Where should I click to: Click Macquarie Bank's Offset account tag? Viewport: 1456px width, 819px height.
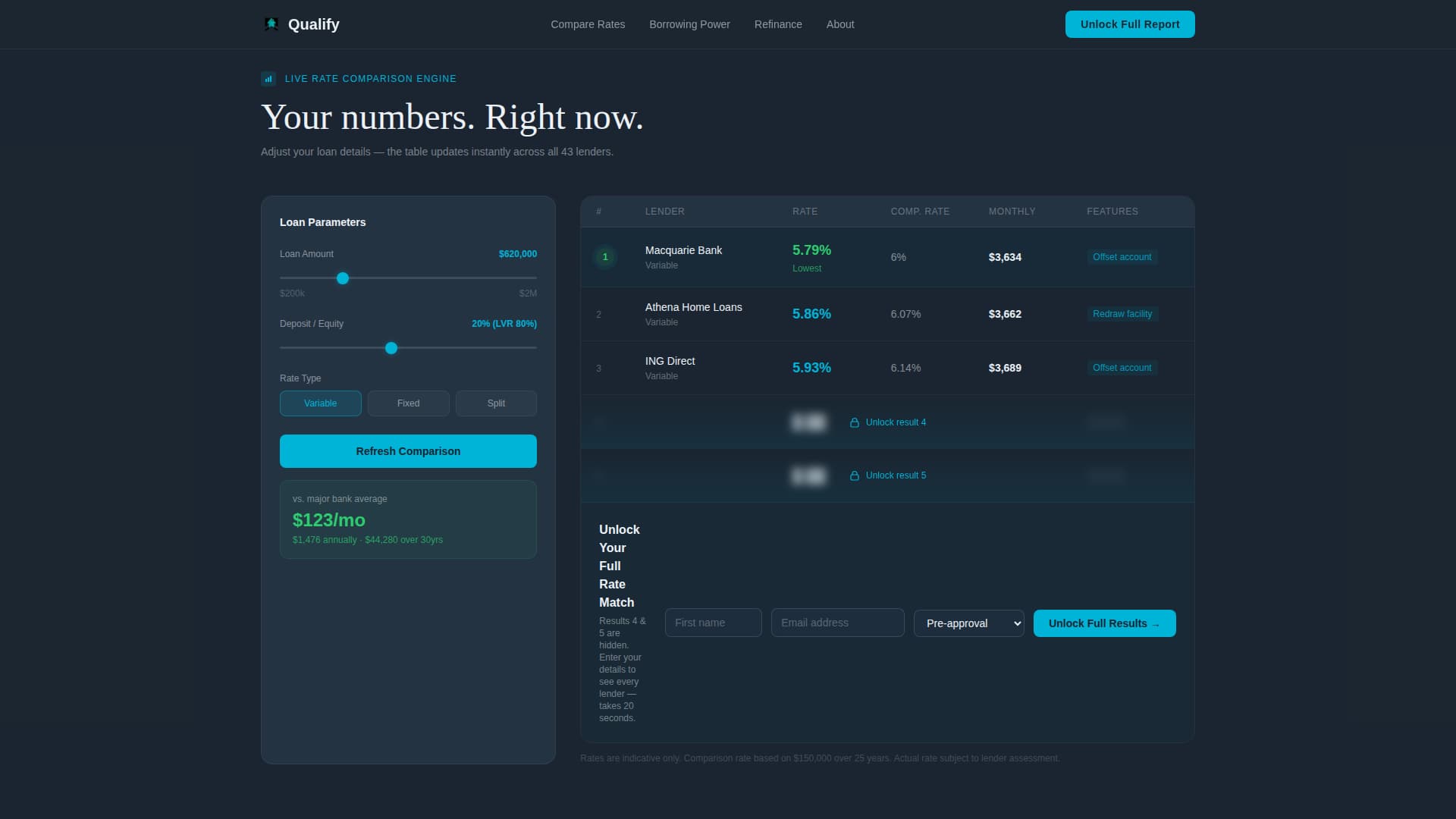pos(1122,257)
